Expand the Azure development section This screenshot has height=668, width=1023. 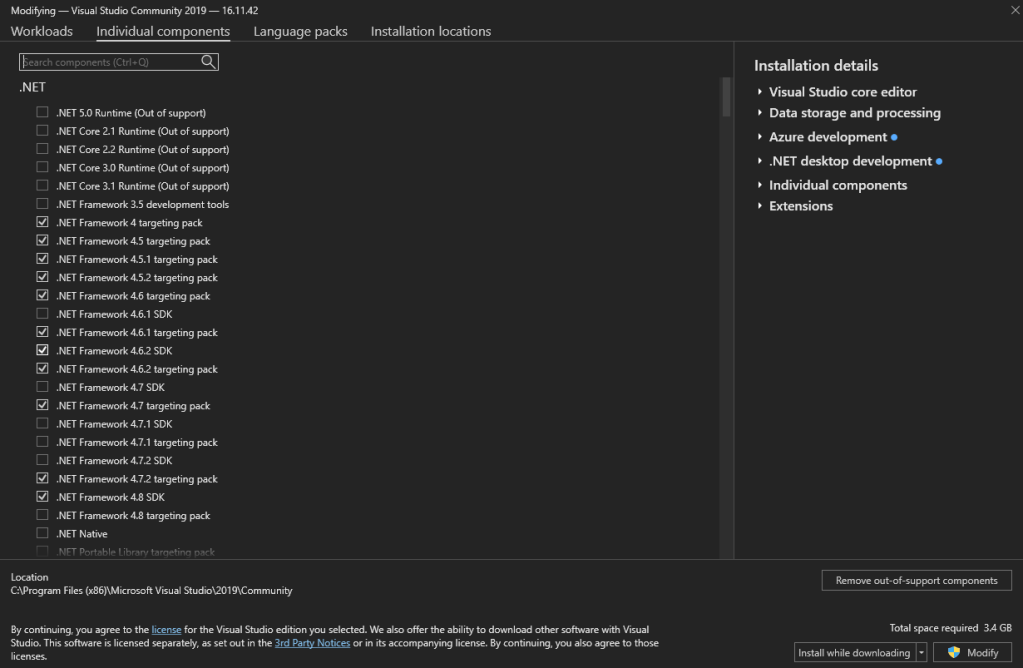click(760, 137)
